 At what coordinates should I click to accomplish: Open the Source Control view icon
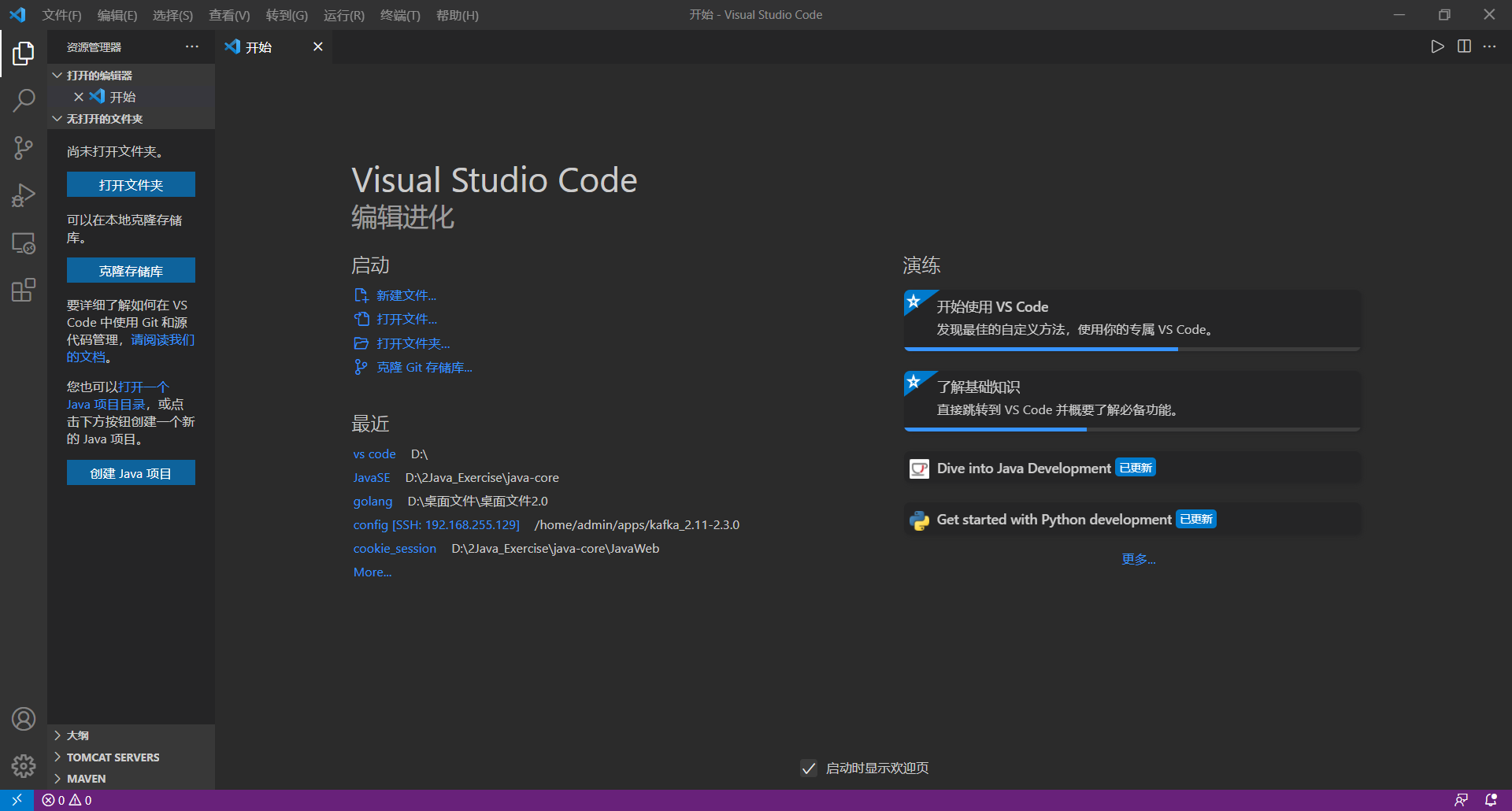click(x=24, y=148)
